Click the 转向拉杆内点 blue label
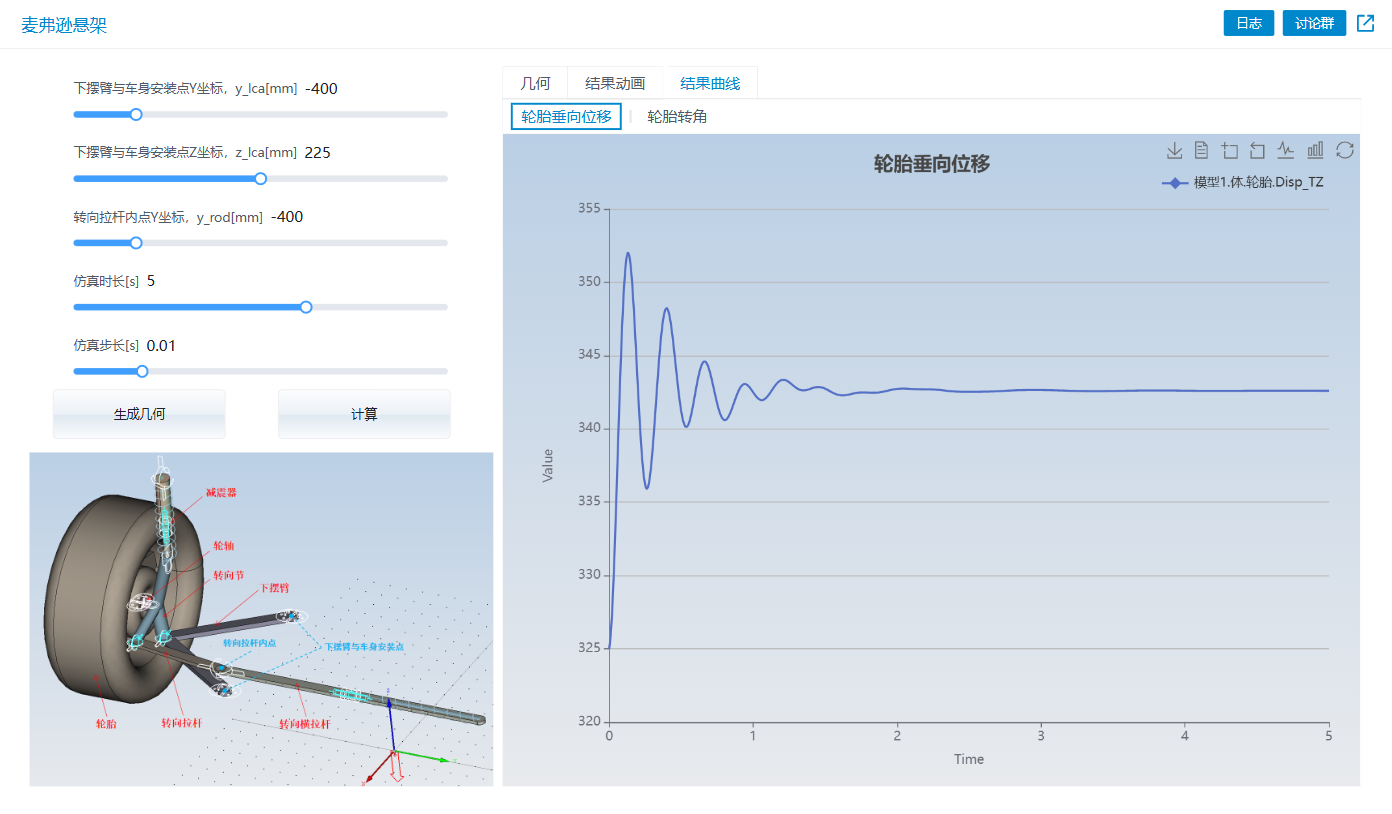1392x814 pixels. coord(249,643)
